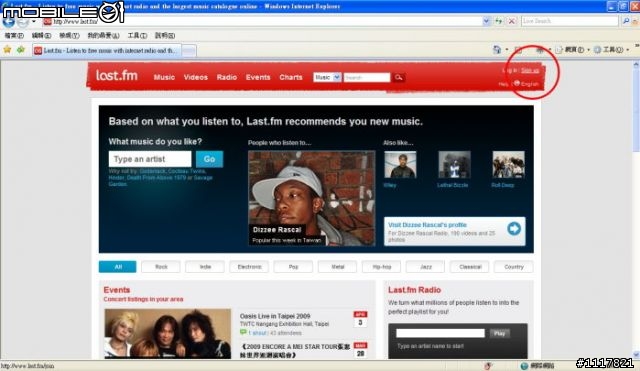Go to the Events section
The height and width of the screenshot is (371, 640).
click(x=258, y=77)
